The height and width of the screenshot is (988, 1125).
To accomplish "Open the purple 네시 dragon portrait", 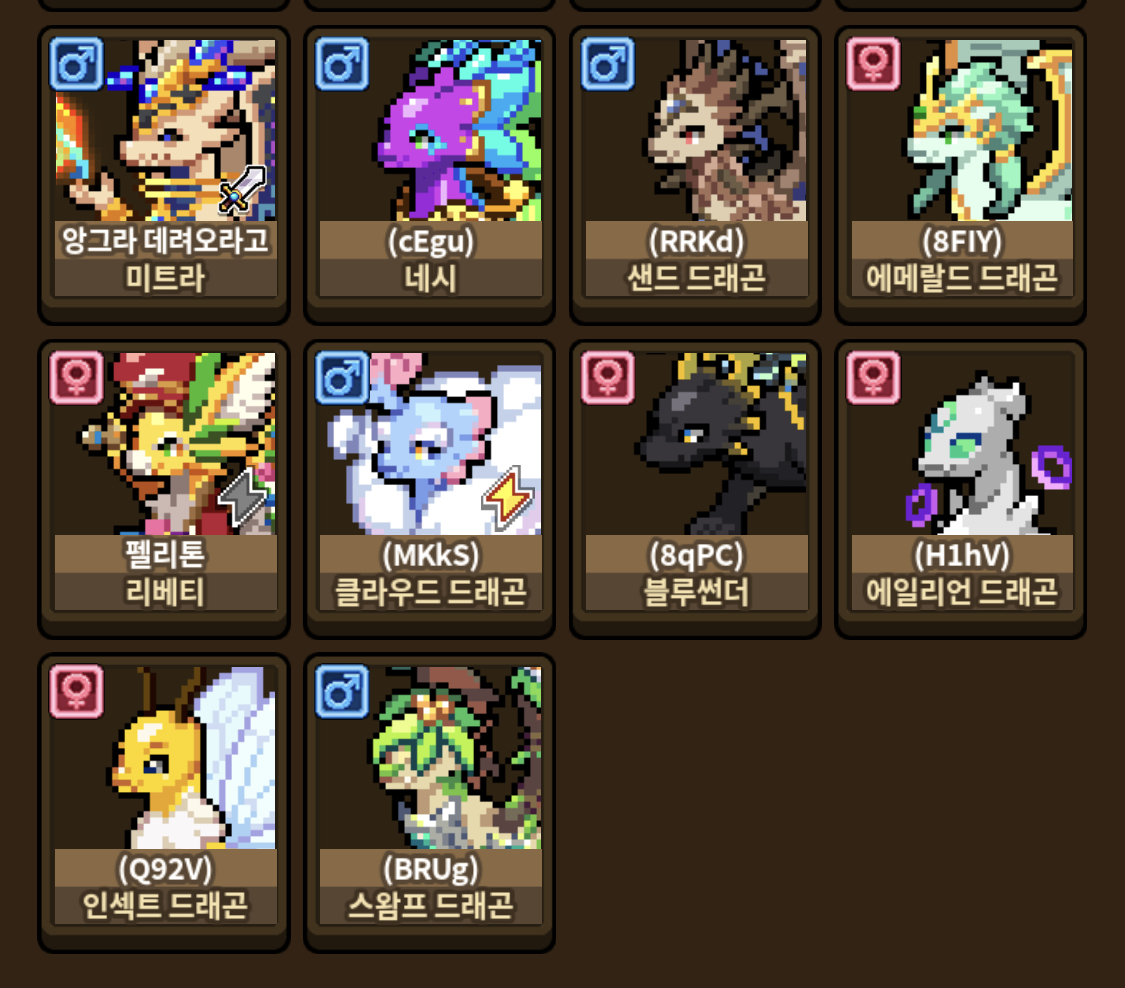I will click(430, 130).
